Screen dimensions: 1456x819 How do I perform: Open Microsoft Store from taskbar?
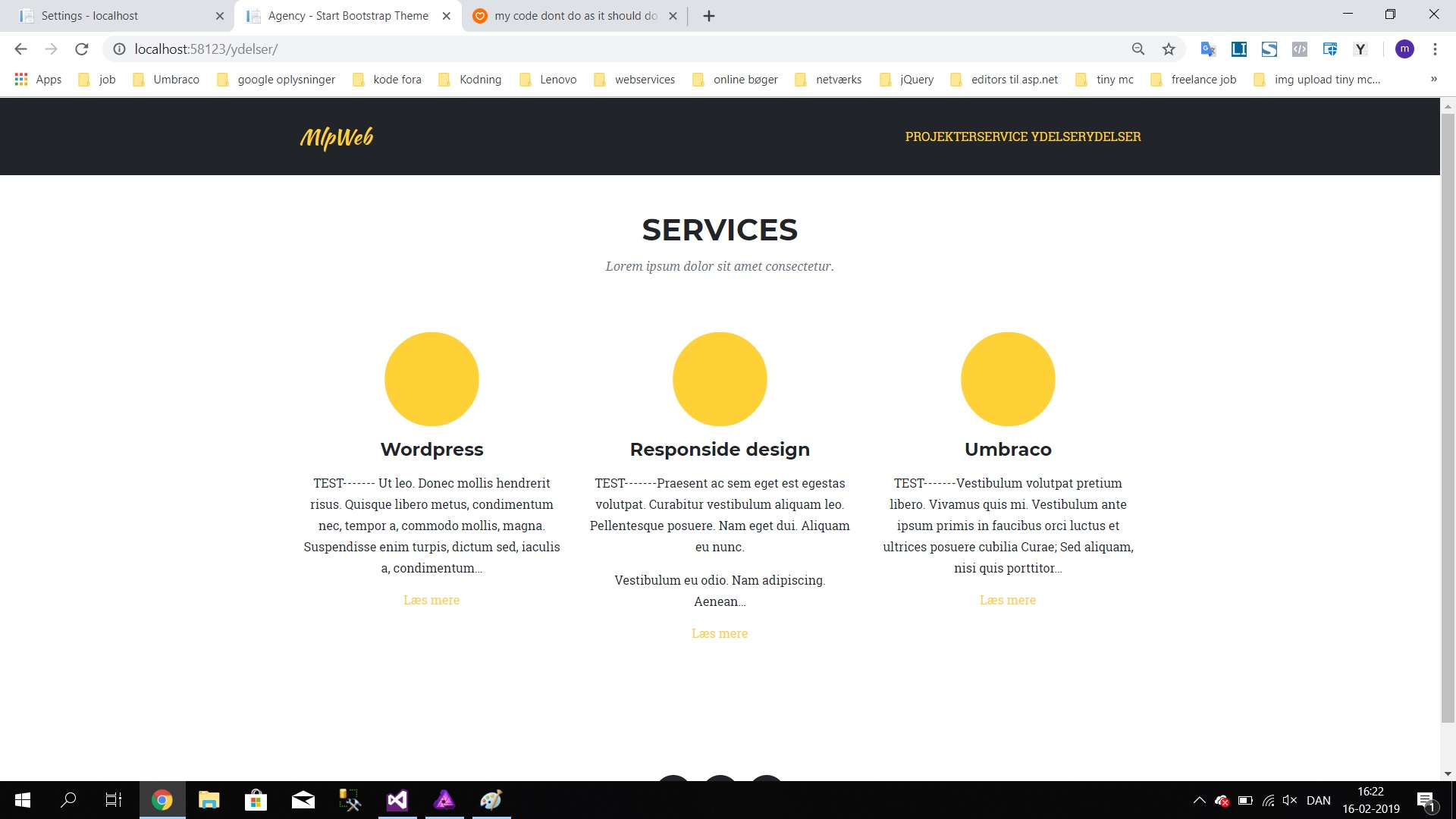pyautogui.click(x=256, y=800)
